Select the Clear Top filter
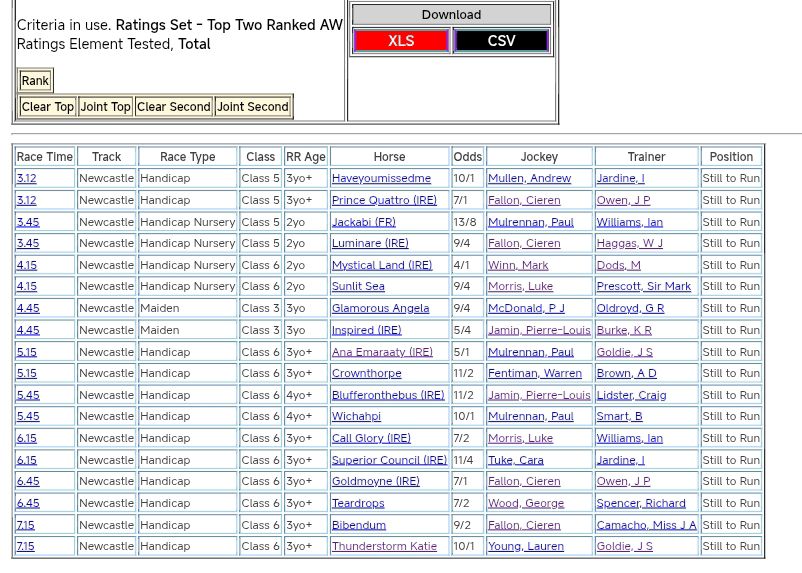This screenshot has height=573, width=802. pos(47,107)
